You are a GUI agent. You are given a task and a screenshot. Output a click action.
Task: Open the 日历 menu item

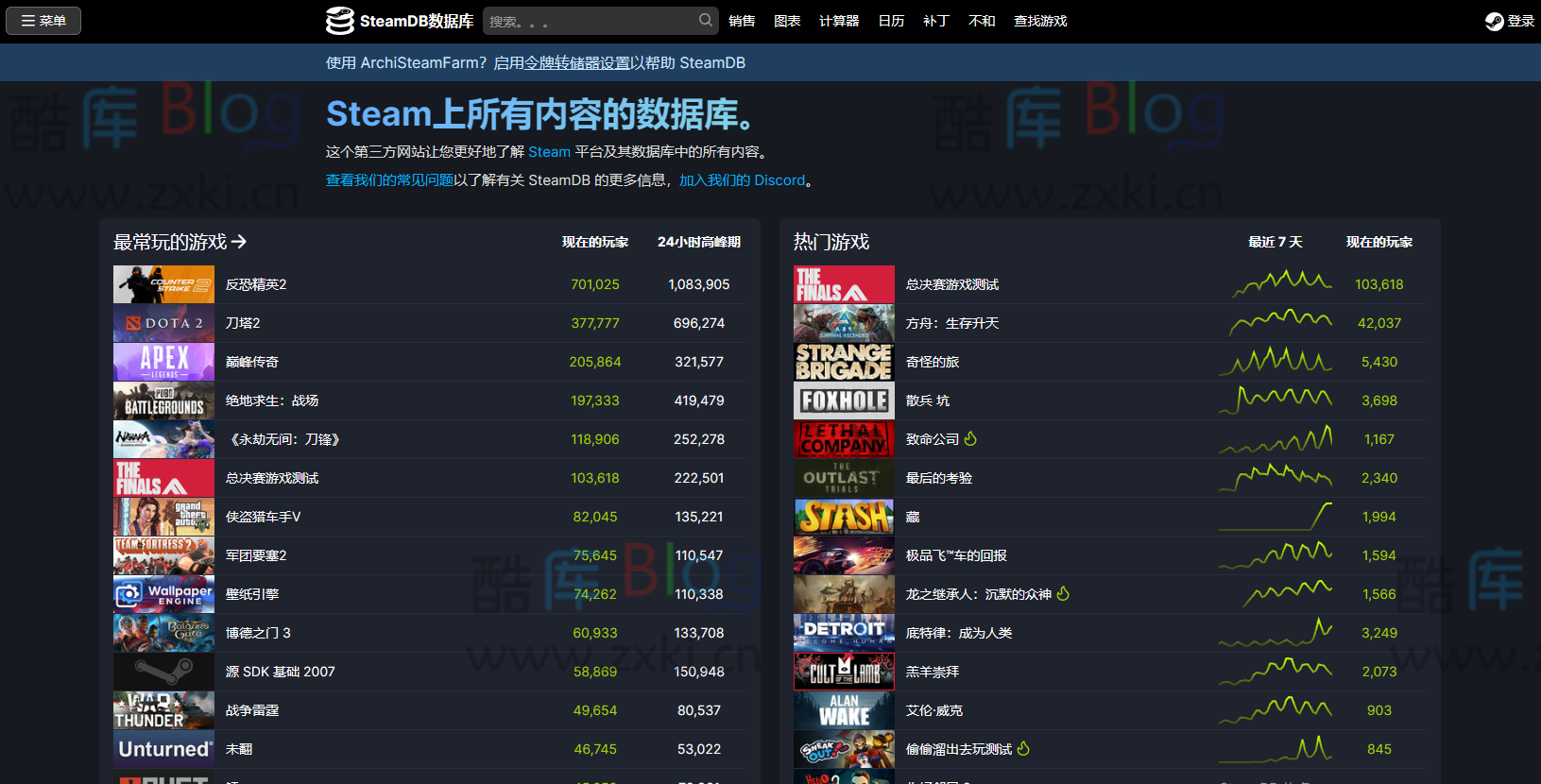891,21
